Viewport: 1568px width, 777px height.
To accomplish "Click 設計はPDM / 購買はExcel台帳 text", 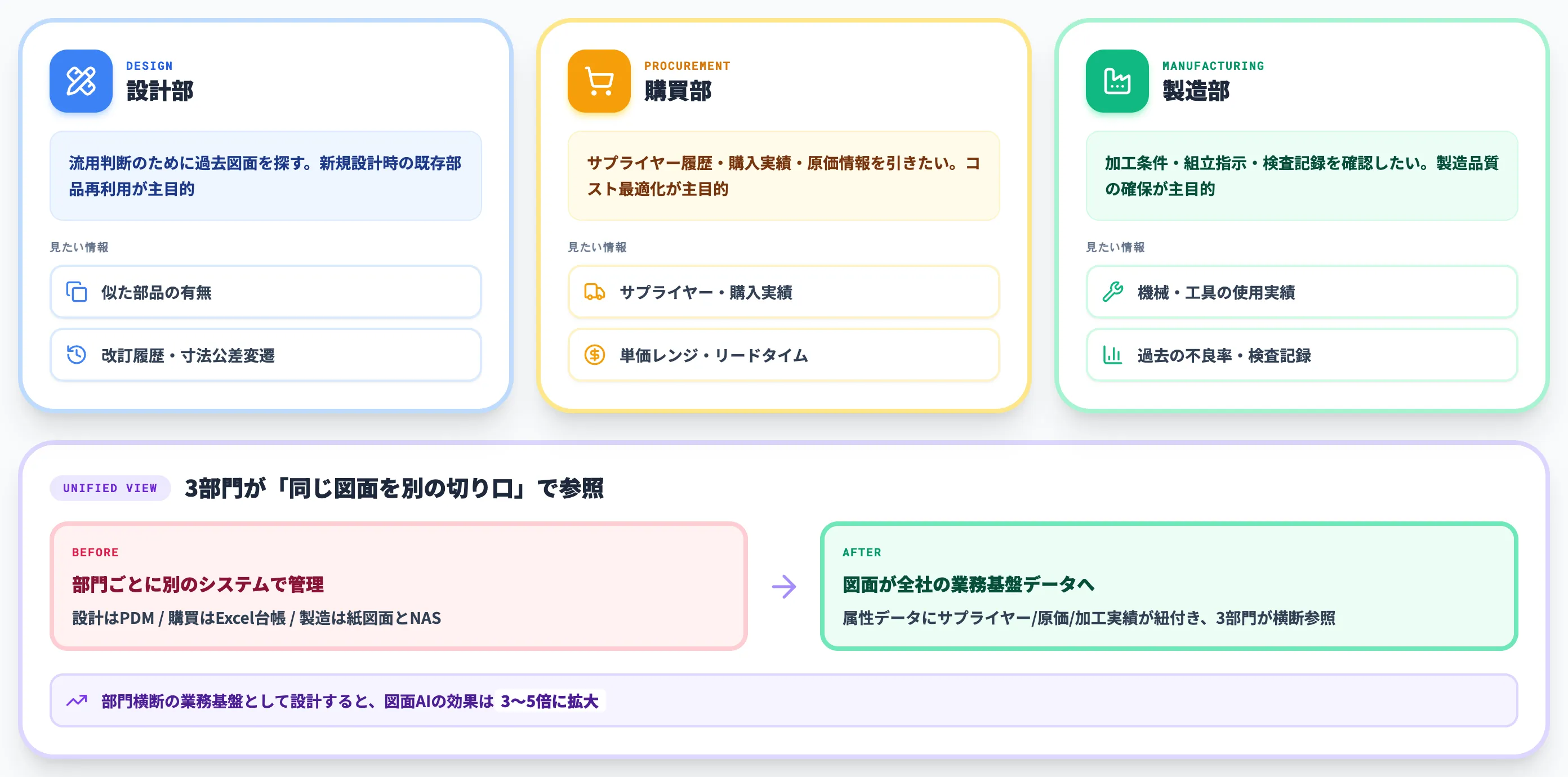I will (x=256, y=618).
